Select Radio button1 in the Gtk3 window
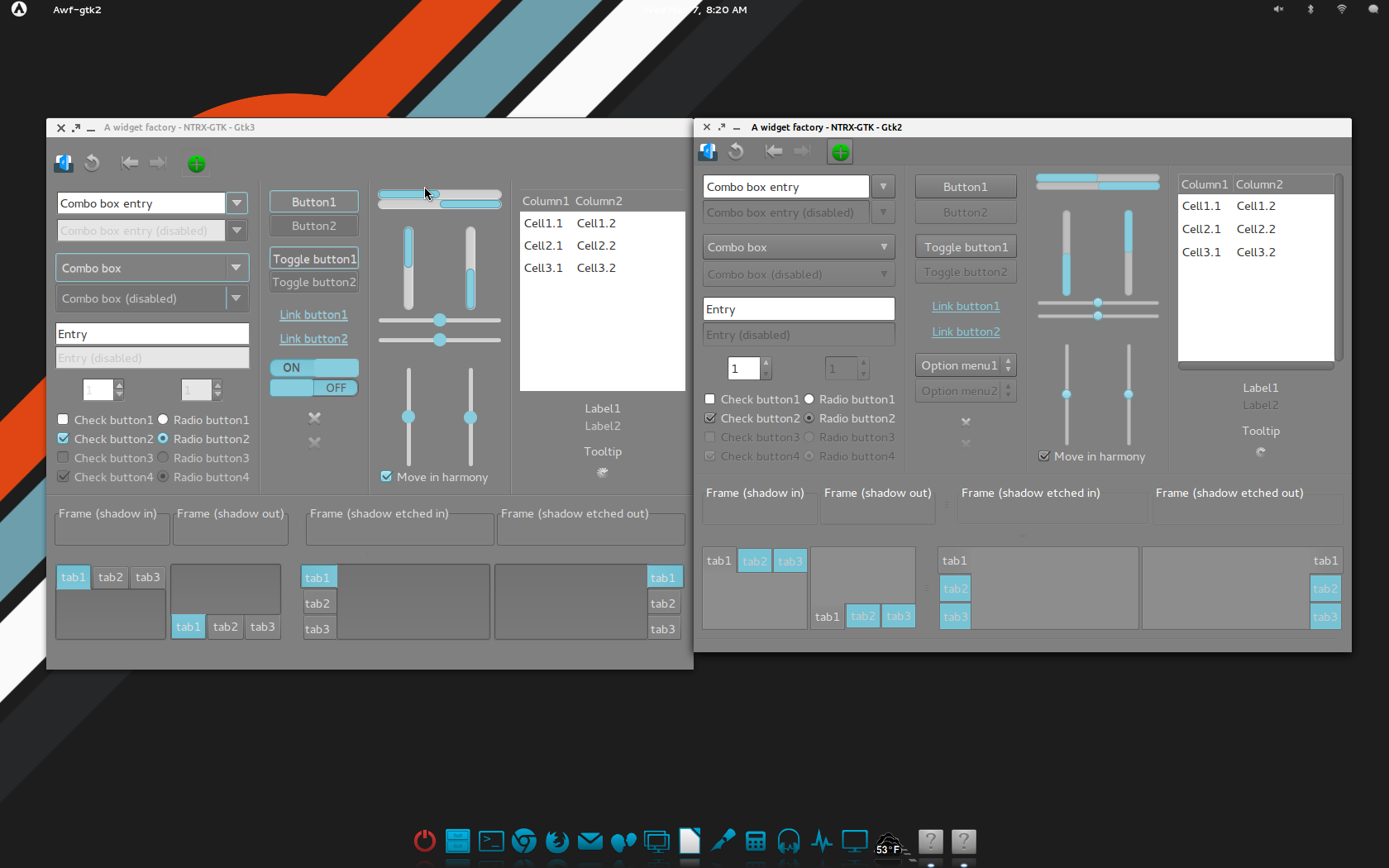 pos(163,419)
